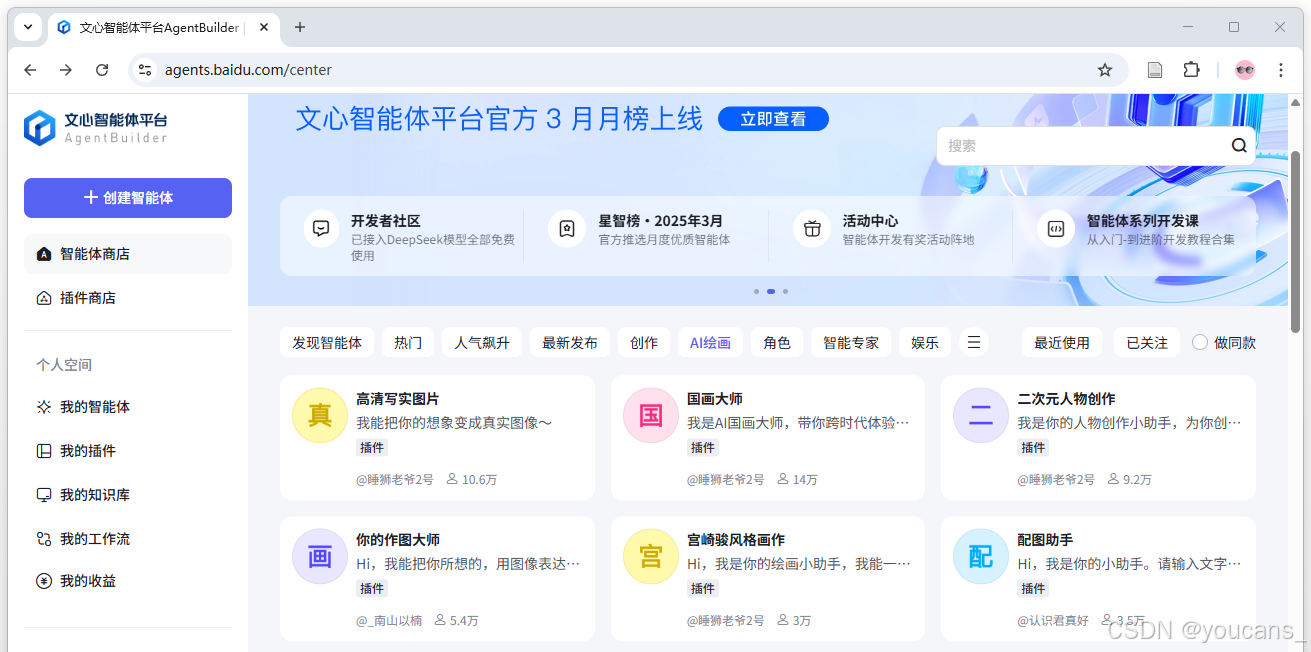Click the site information icon in address bar
Viewport: 1311px width, 652px height.
(145, 70)
